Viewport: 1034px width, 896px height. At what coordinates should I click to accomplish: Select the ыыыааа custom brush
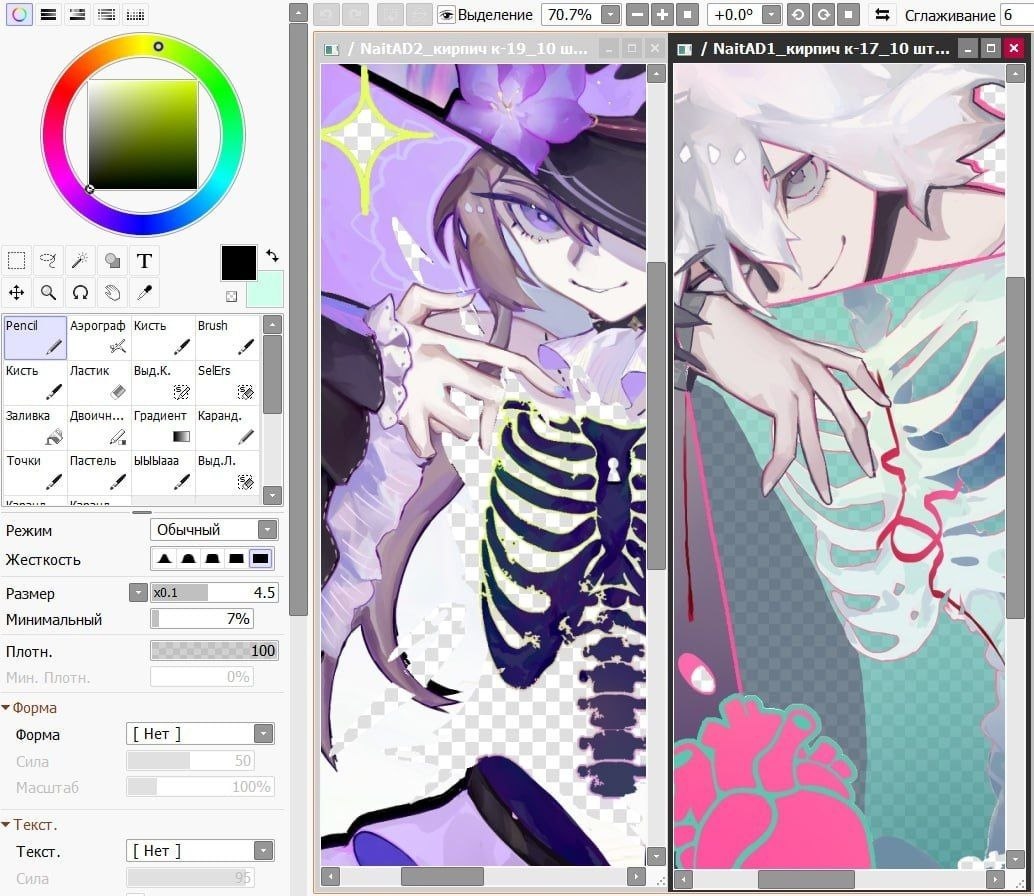(x=162, y=473)
